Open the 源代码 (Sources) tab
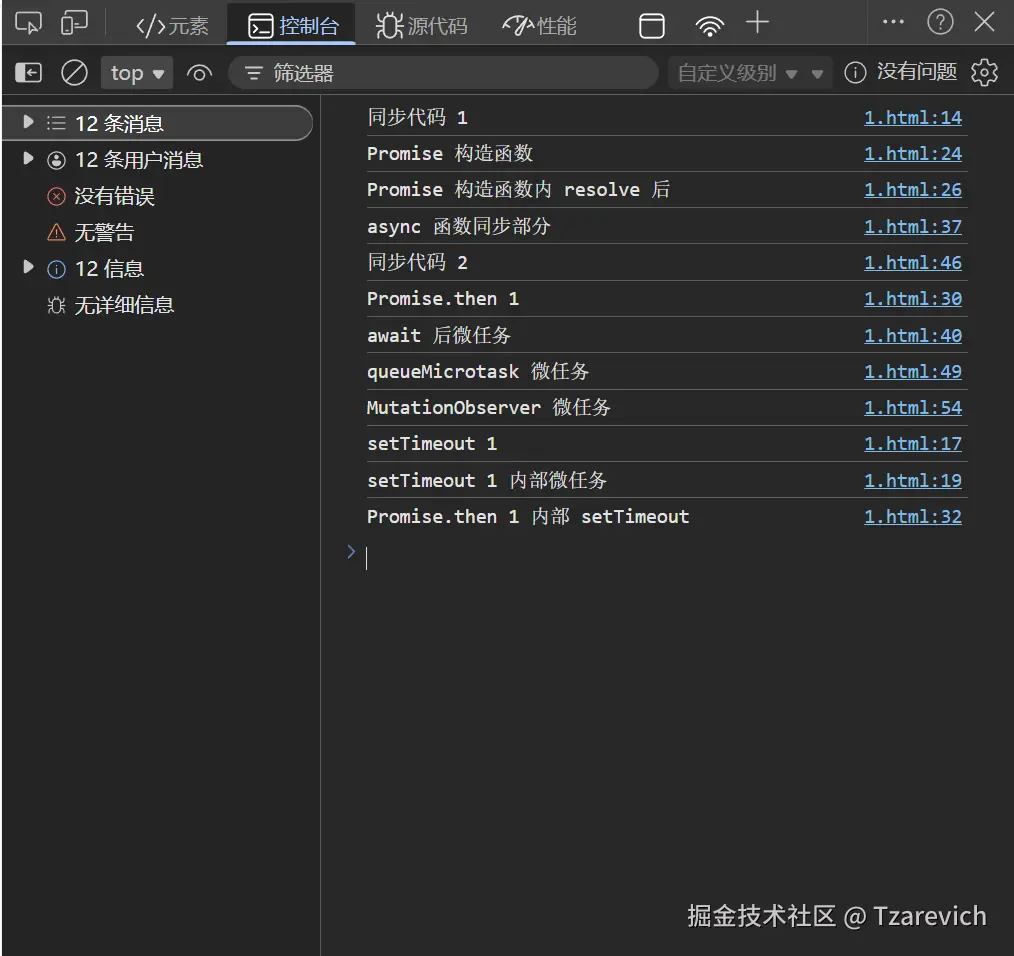This screenshot has width=1014, height=956. [x=422, y=26]
